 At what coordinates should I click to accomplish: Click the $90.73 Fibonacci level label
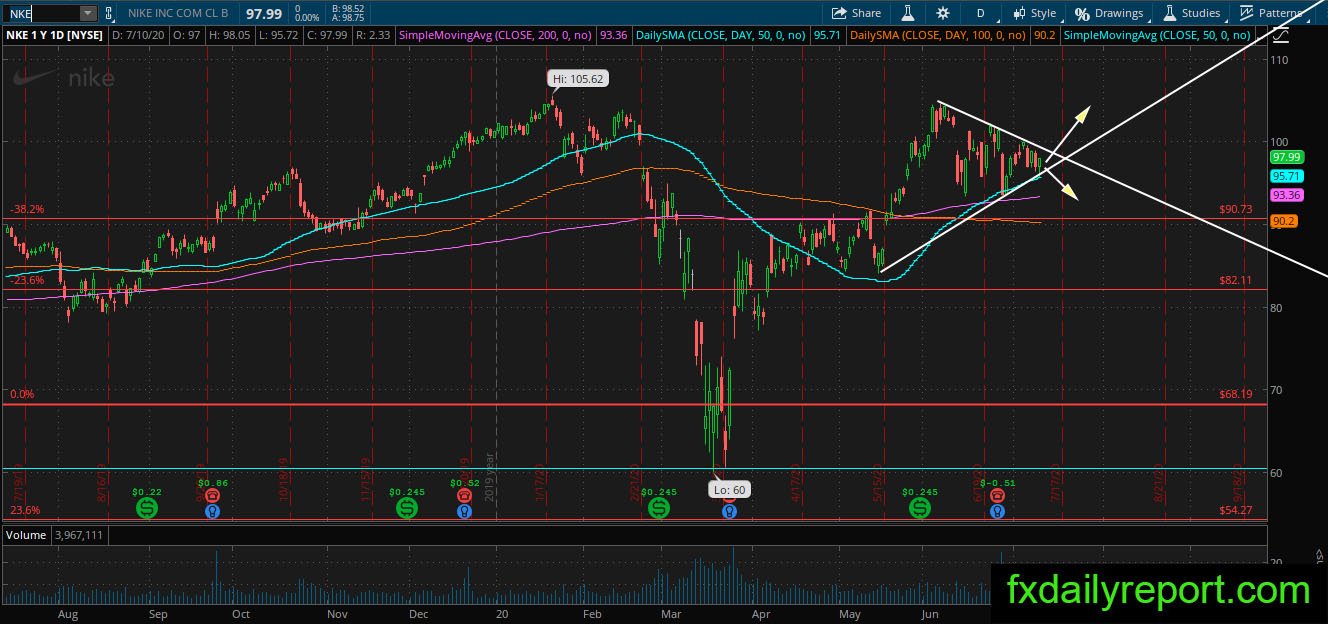coord(1236,210)
